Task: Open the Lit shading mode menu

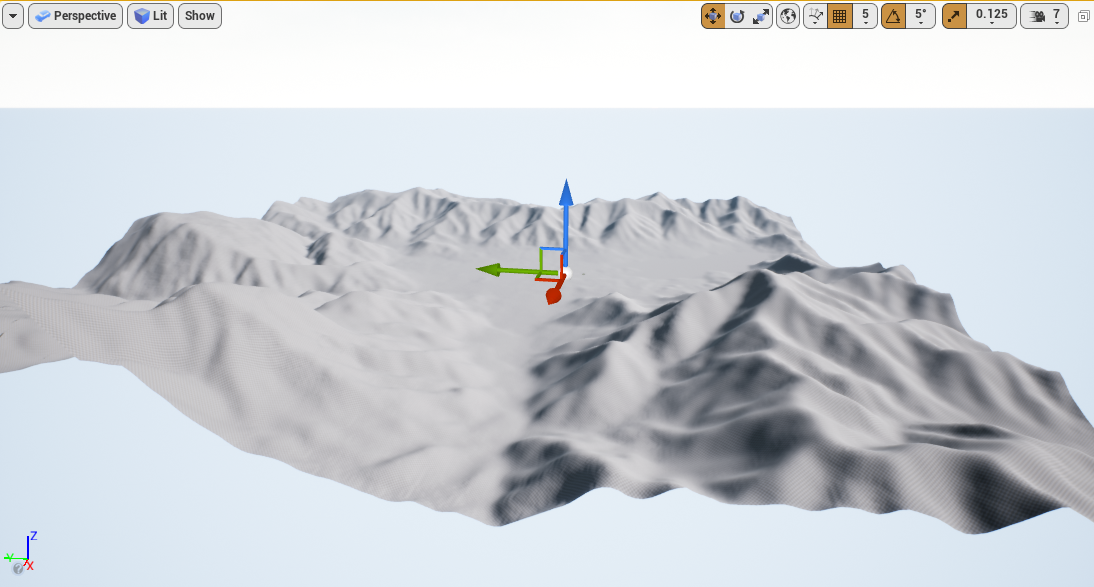Action: pos(150,15)
